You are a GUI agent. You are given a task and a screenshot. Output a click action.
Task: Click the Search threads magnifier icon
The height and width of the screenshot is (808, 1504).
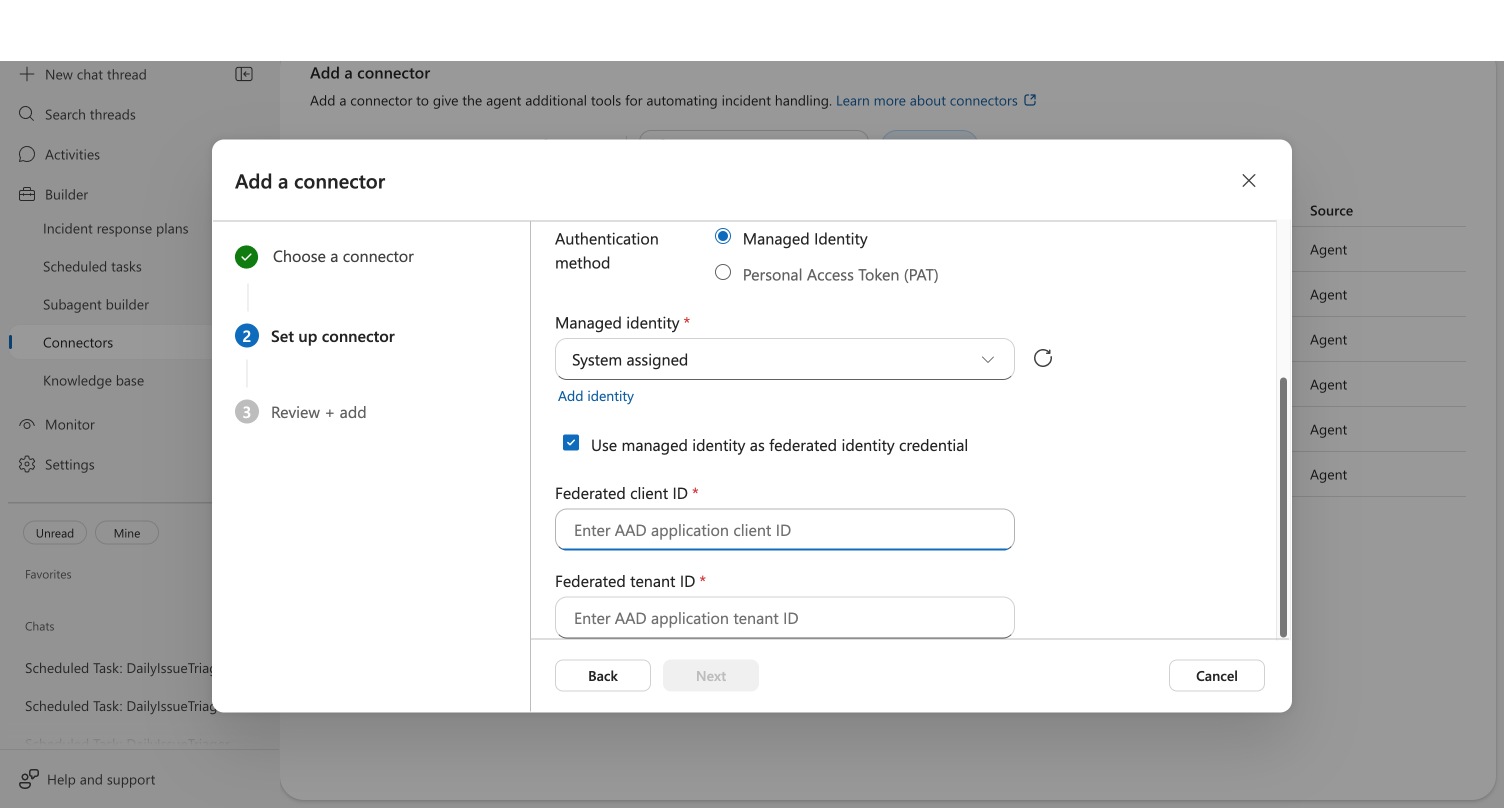click(x=27, y=114)
